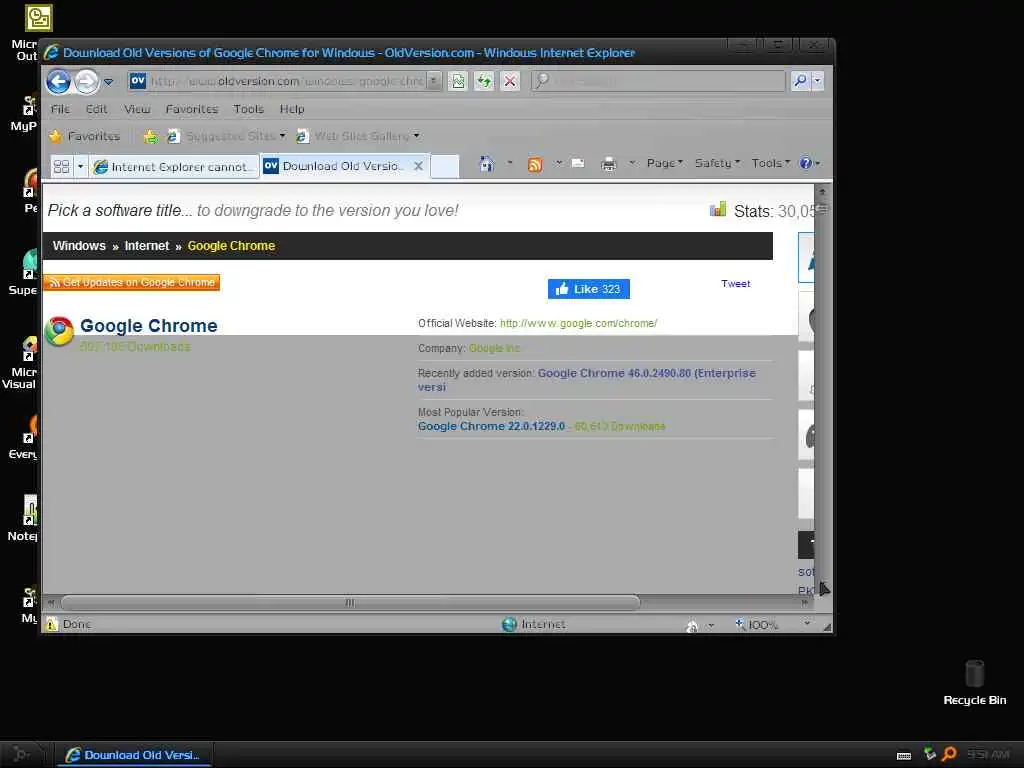Open the Tools menu in menu bar
The width and height of the screenshot is (1024, 768).
[x=248, y=109]
